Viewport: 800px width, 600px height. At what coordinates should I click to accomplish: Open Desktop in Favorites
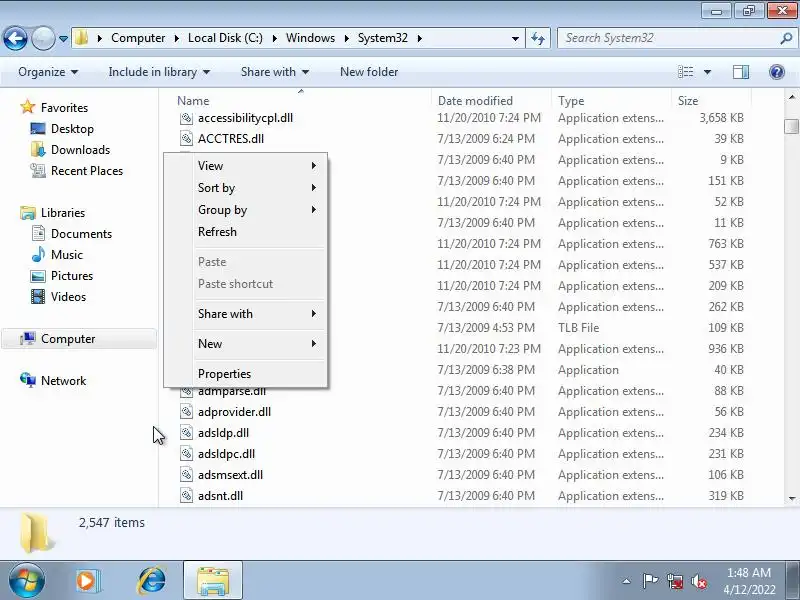(x=72, y=129)
